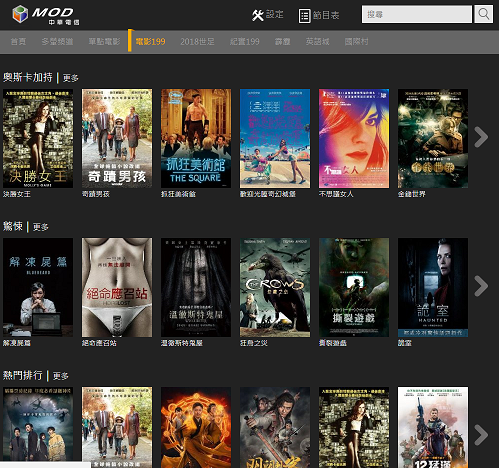Open the 國際村 tab
Viewport: 499px width, 468px height.
click(356, 42)
